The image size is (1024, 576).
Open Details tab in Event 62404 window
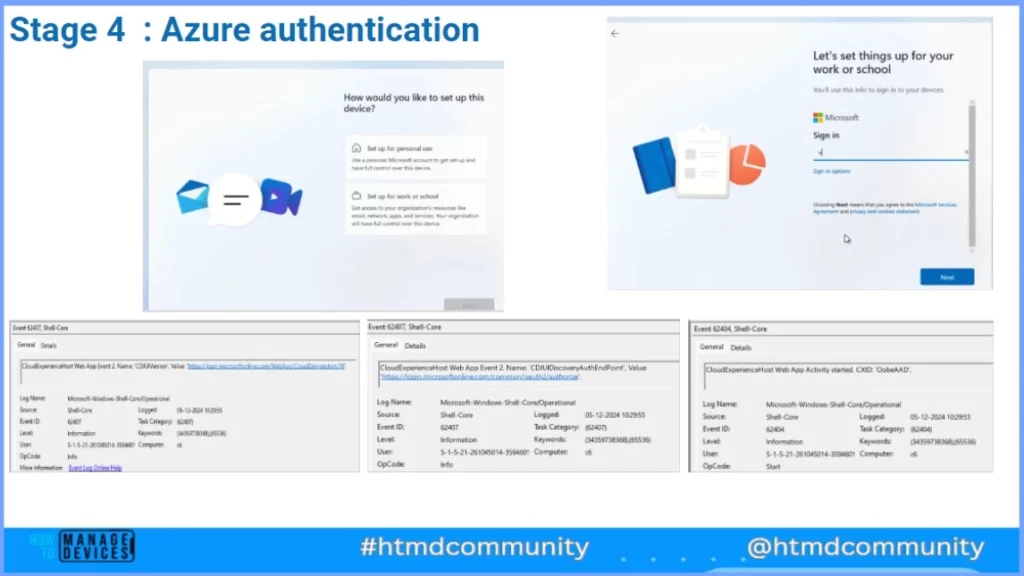tap(741, 347)
